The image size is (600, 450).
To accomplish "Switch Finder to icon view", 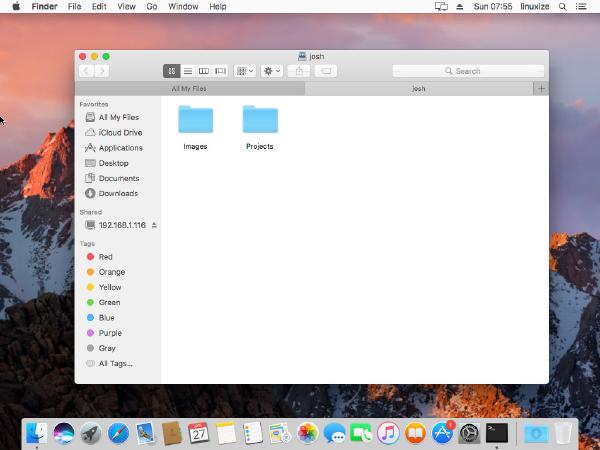I will 171,71.
